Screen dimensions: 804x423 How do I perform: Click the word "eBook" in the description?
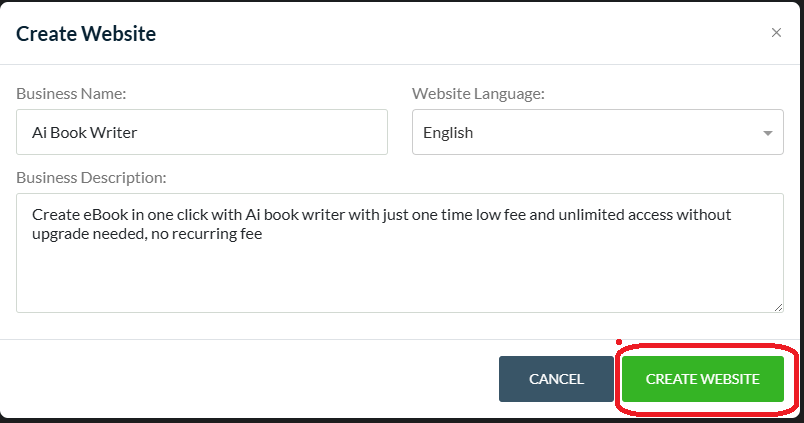[x=106, y=215]
